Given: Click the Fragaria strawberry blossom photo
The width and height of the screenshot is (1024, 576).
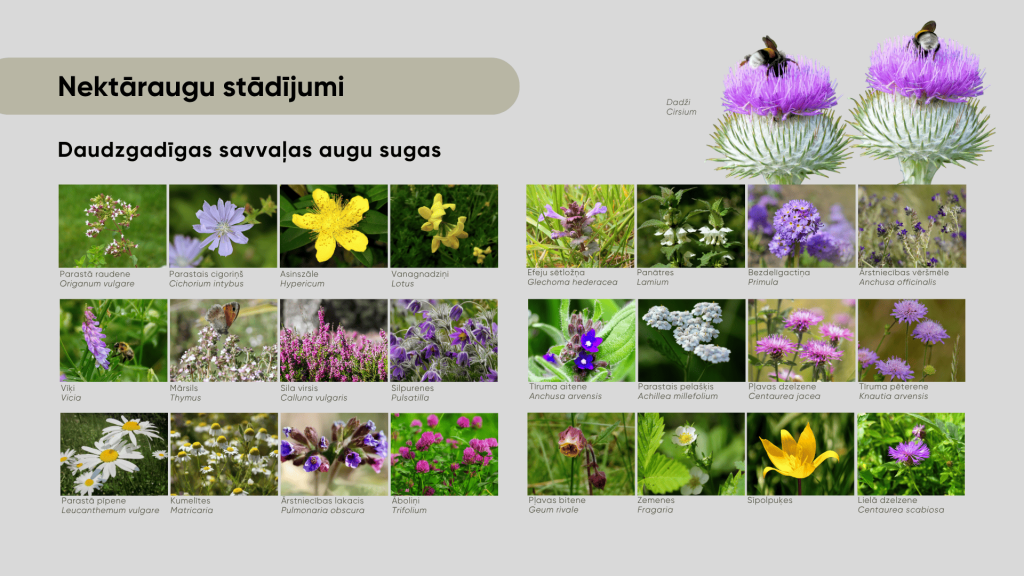Looking at the screenshot, I should [x=691, y=454].
